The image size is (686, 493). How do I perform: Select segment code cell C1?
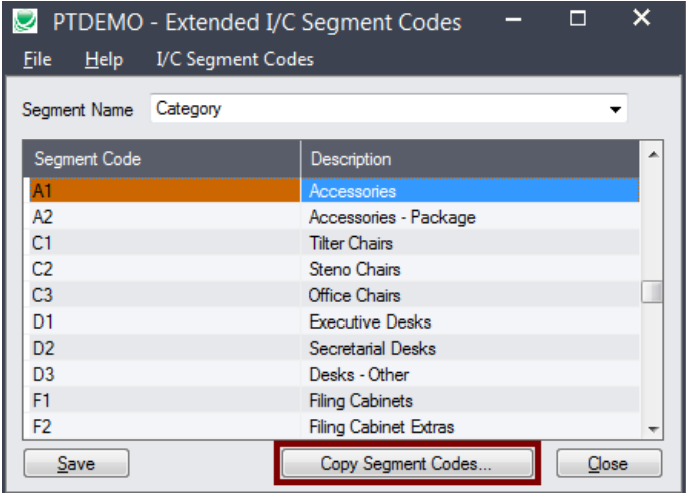tap(165, 243)
